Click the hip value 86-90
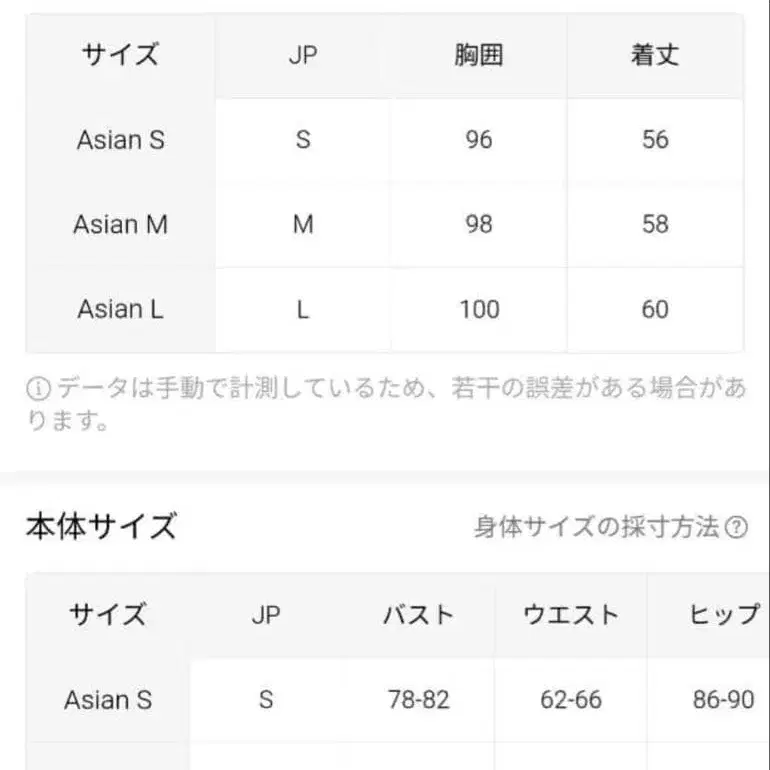 723,699
